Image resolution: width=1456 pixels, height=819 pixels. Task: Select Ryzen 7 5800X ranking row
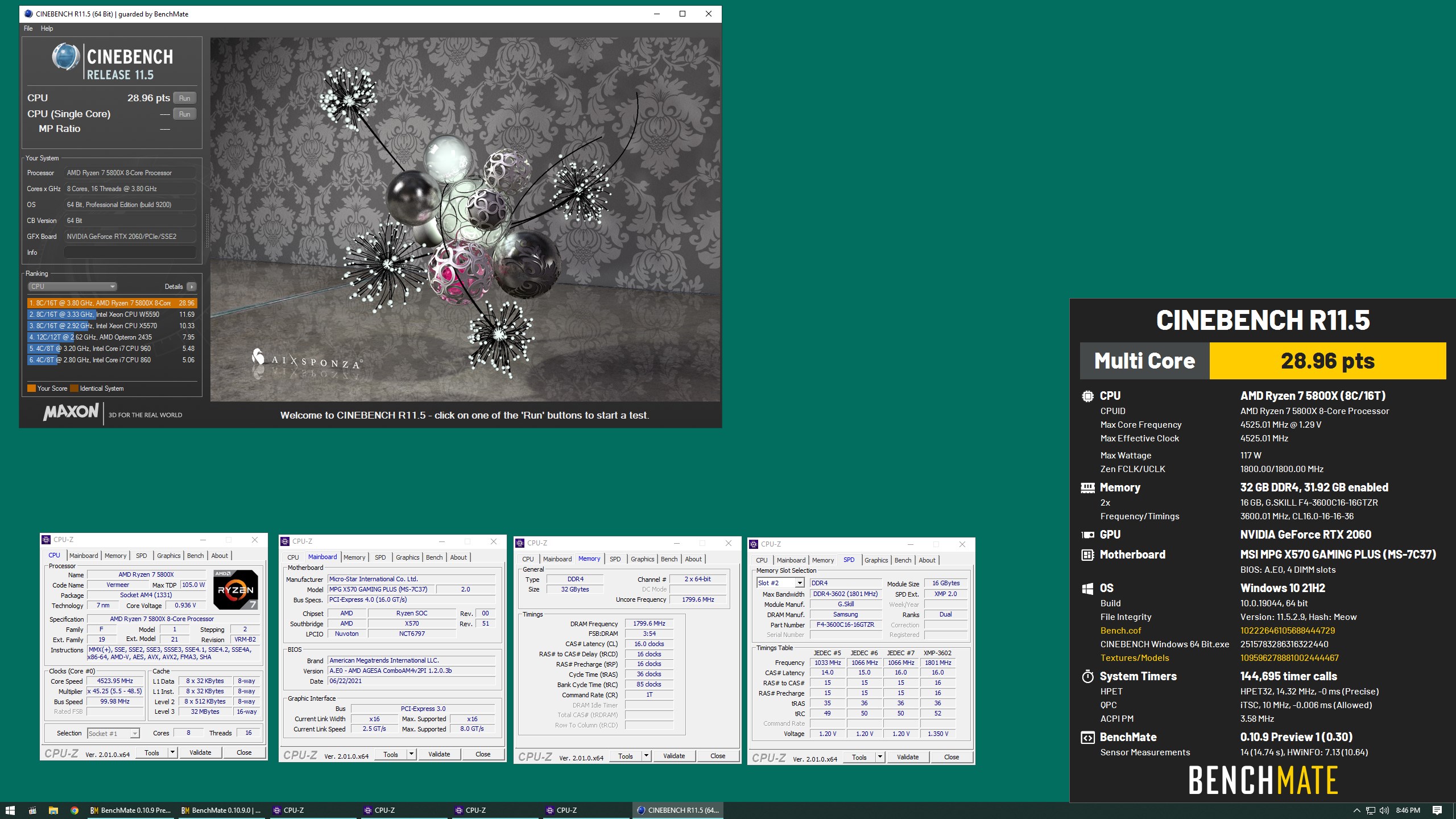(x=112, y=303)
